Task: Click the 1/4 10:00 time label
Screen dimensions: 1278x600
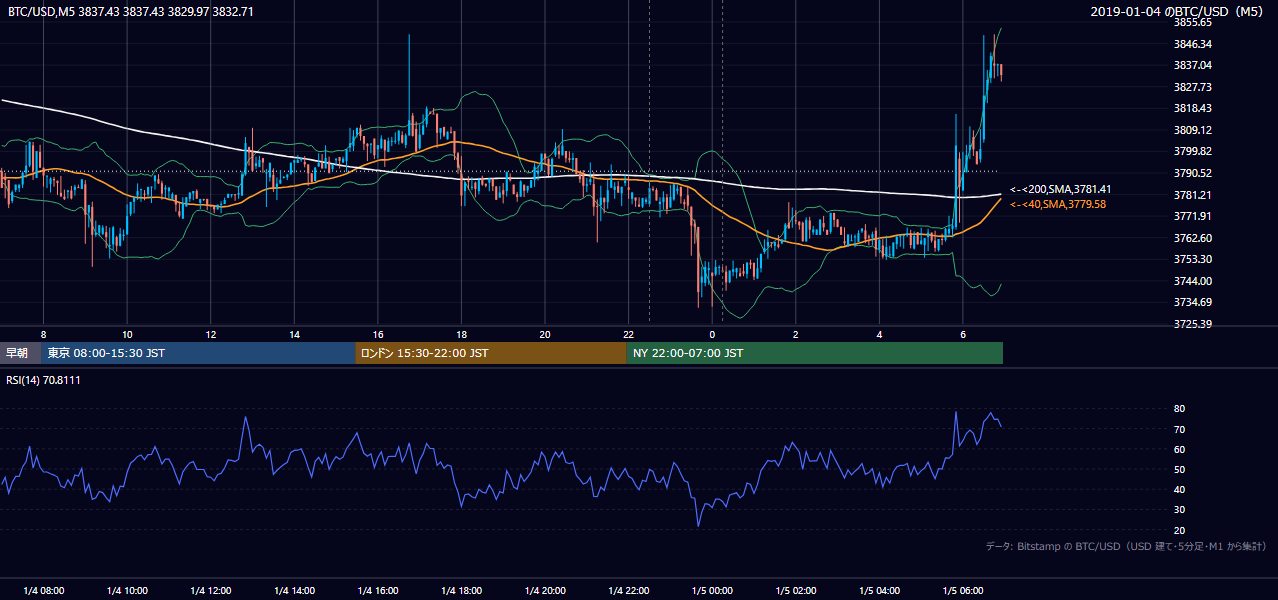Action: [127, 590]
